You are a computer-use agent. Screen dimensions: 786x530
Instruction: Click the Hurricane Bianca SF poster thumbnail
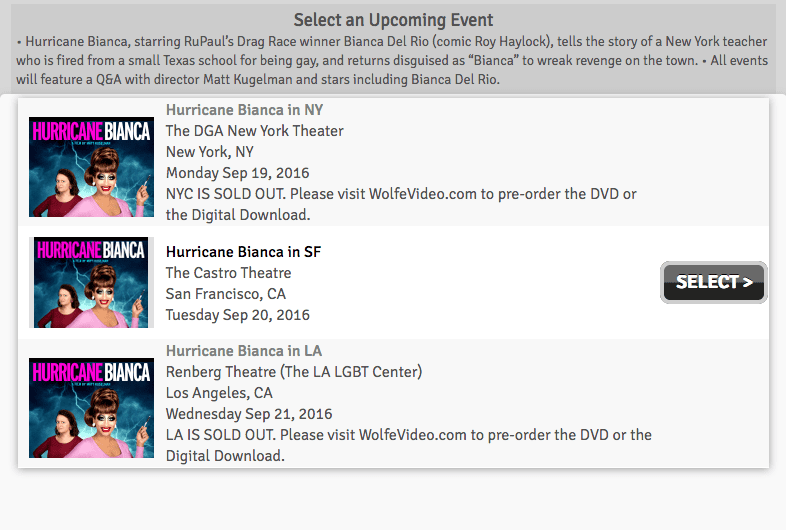91,282
